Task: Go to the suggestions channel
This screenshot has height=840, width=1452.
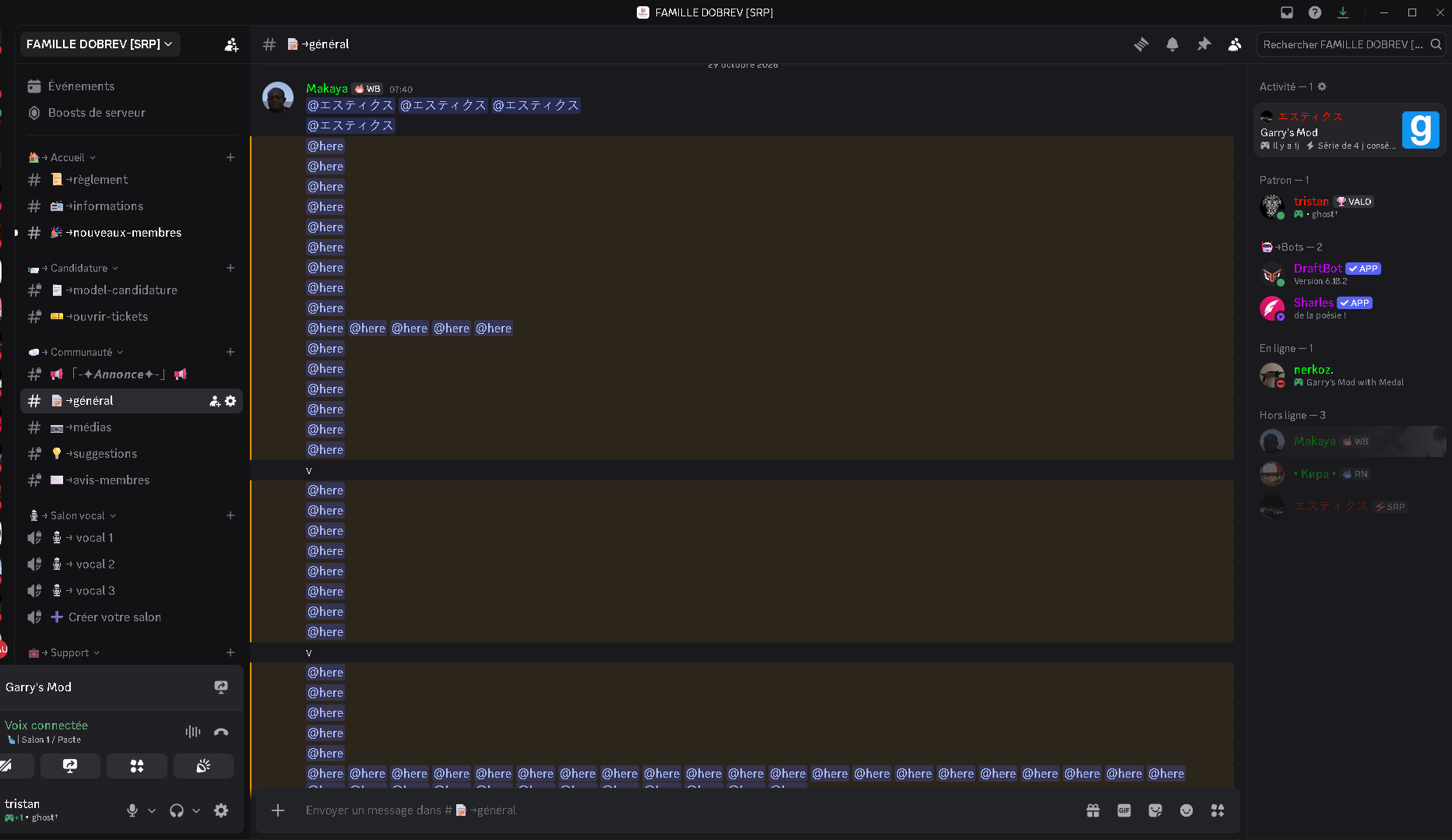Action: pyautogui.click(x=132, y=454)
